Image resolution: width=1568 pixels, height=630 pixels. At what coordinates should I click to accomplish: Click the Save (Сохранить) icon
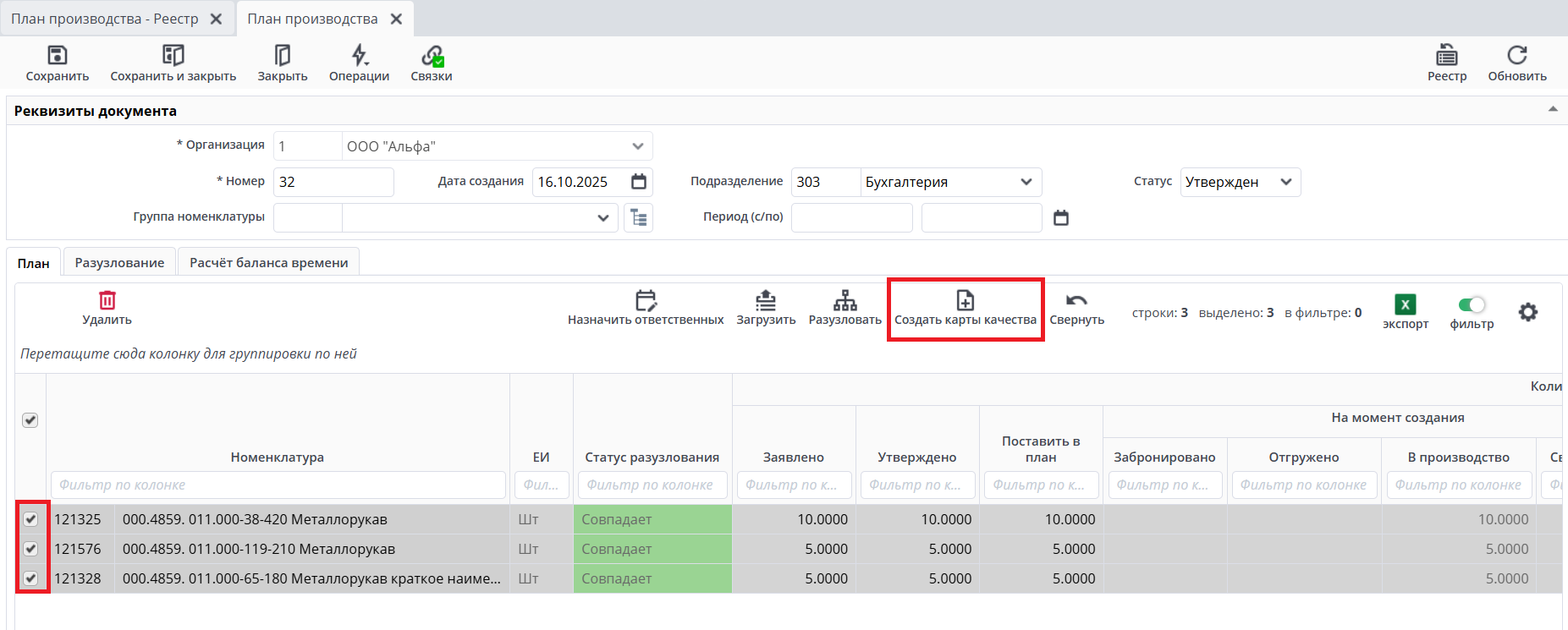coord(57,56)
